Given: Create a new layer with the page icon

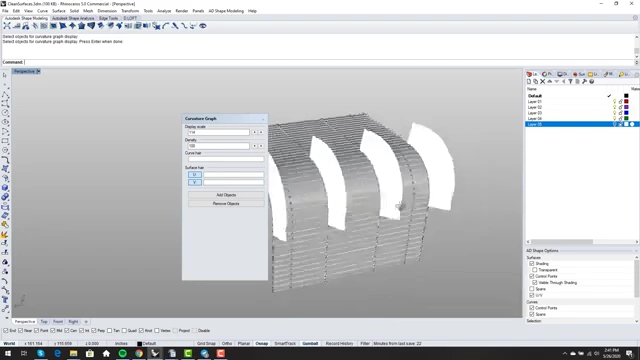Looking at the screenshot, I should click(529, 82).
